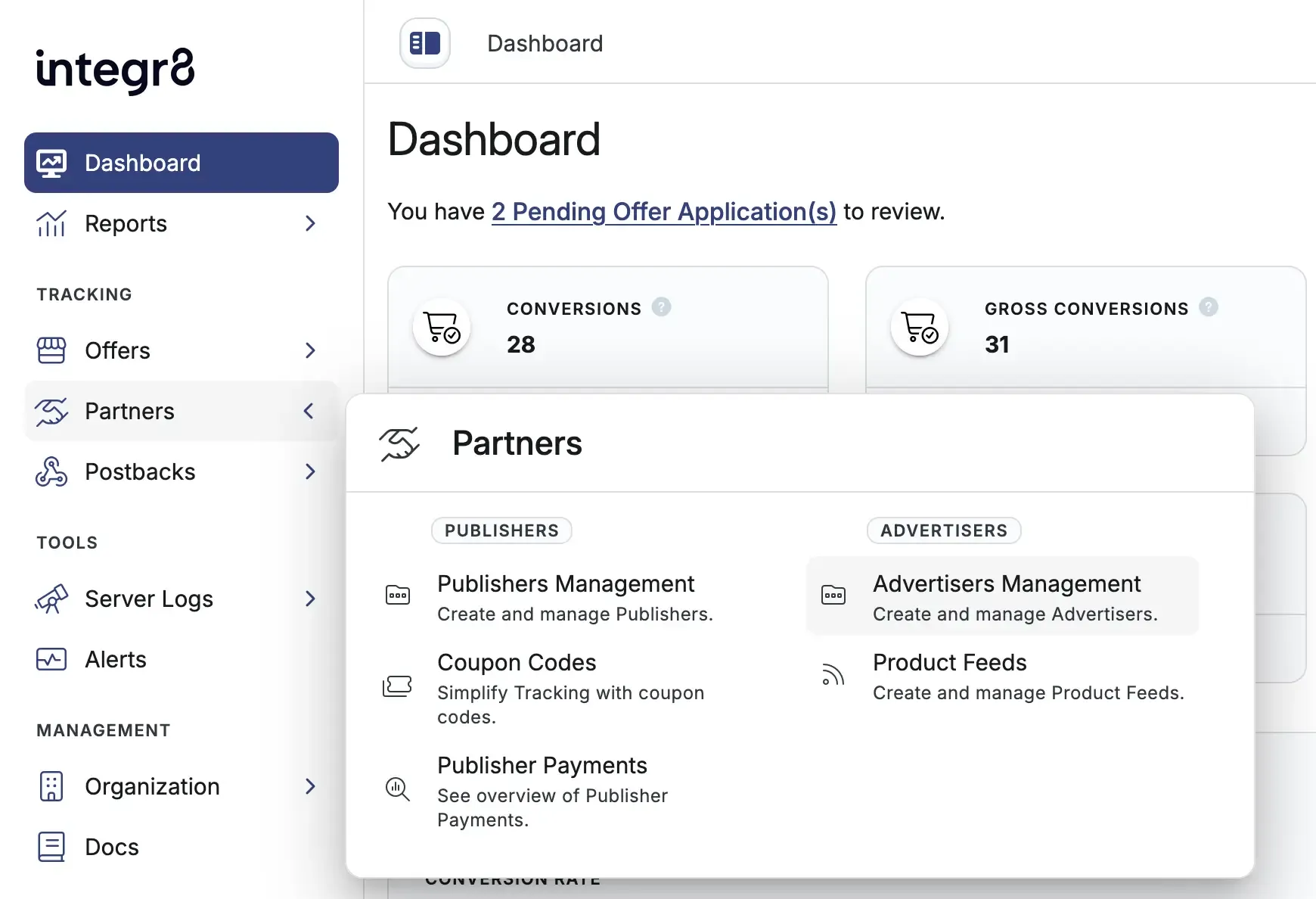1316x899 pixels.
Task: Expand the Postbacks submenu chevron
Action: click(x=309, y=471)
